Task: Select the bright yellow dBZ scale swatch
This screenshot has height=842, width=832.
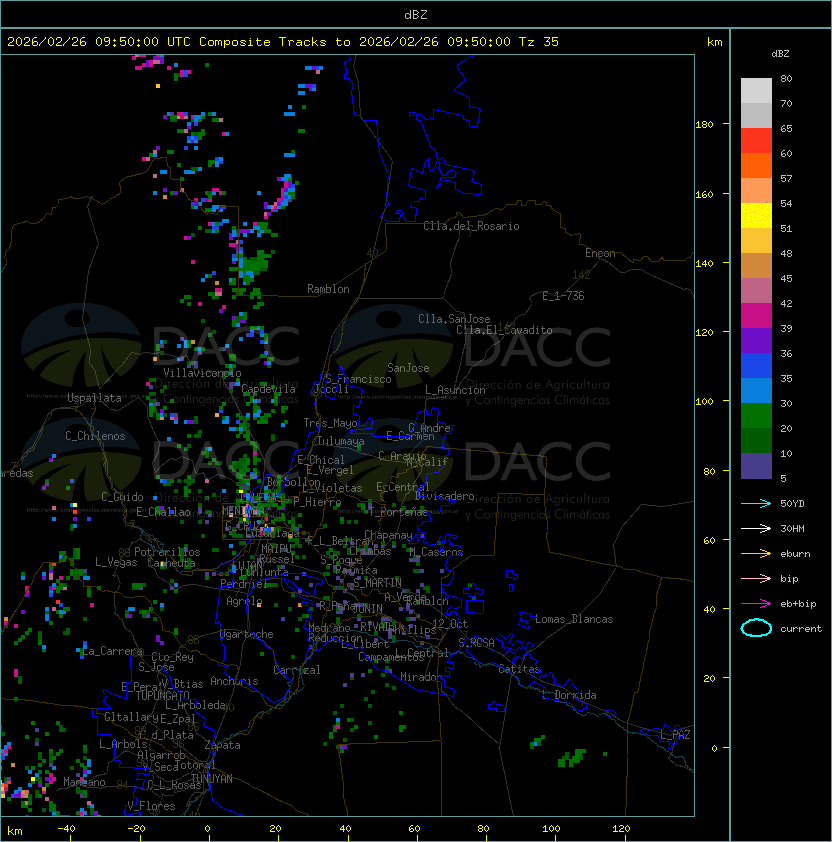Action: coord(756,216)
